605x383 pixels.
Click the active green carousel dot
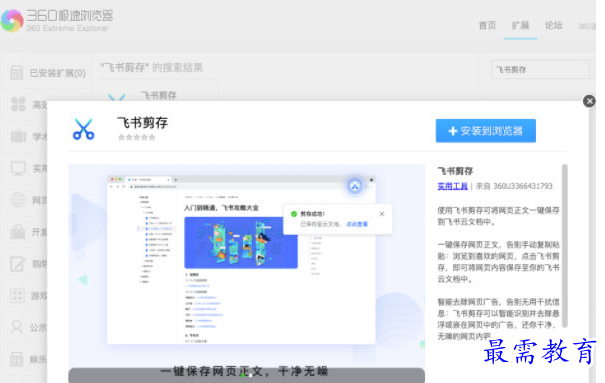click(x=243, y=375)
